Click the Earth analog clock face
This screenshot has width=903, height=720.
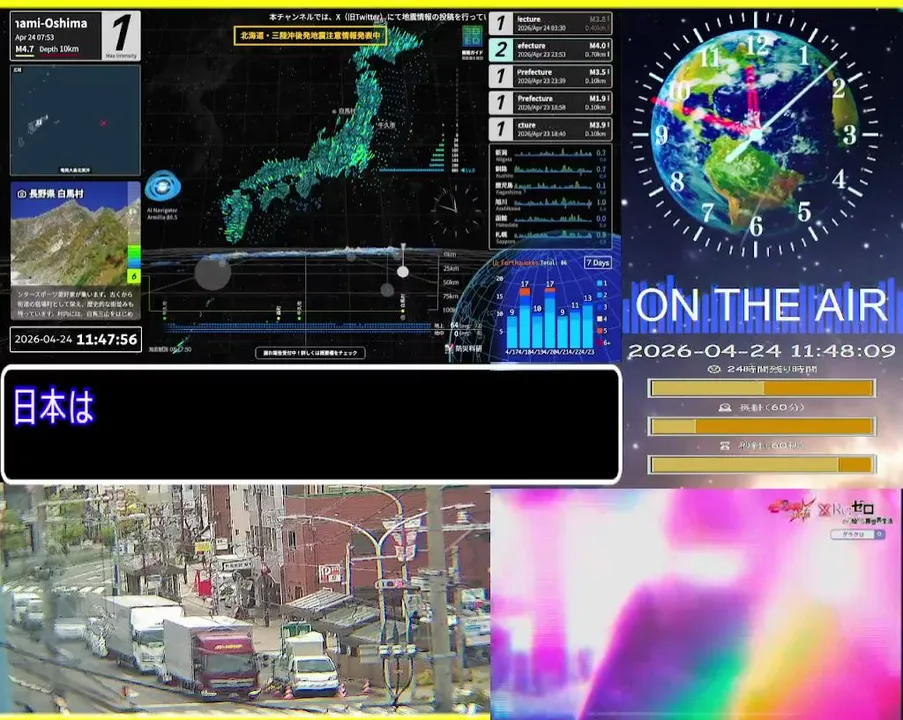pyautogui.click(x=756, y=135)
